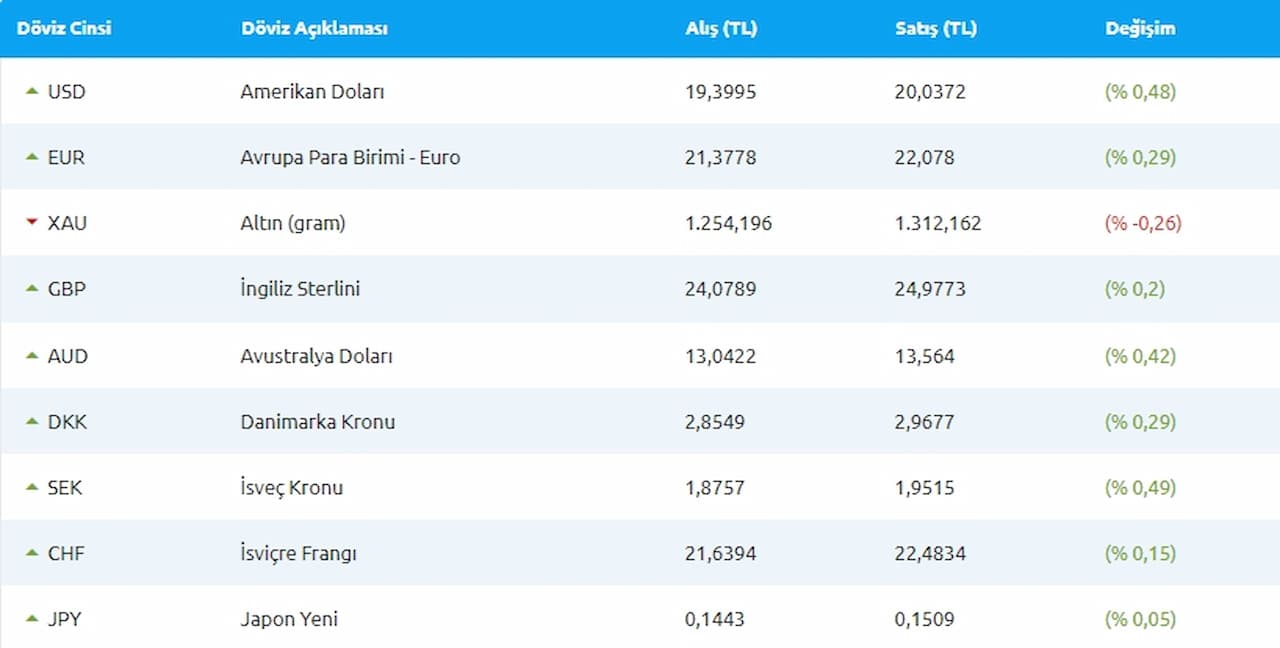Select Avrupa Para Birimi - Euro text
1280x648 pixels.
350,158
